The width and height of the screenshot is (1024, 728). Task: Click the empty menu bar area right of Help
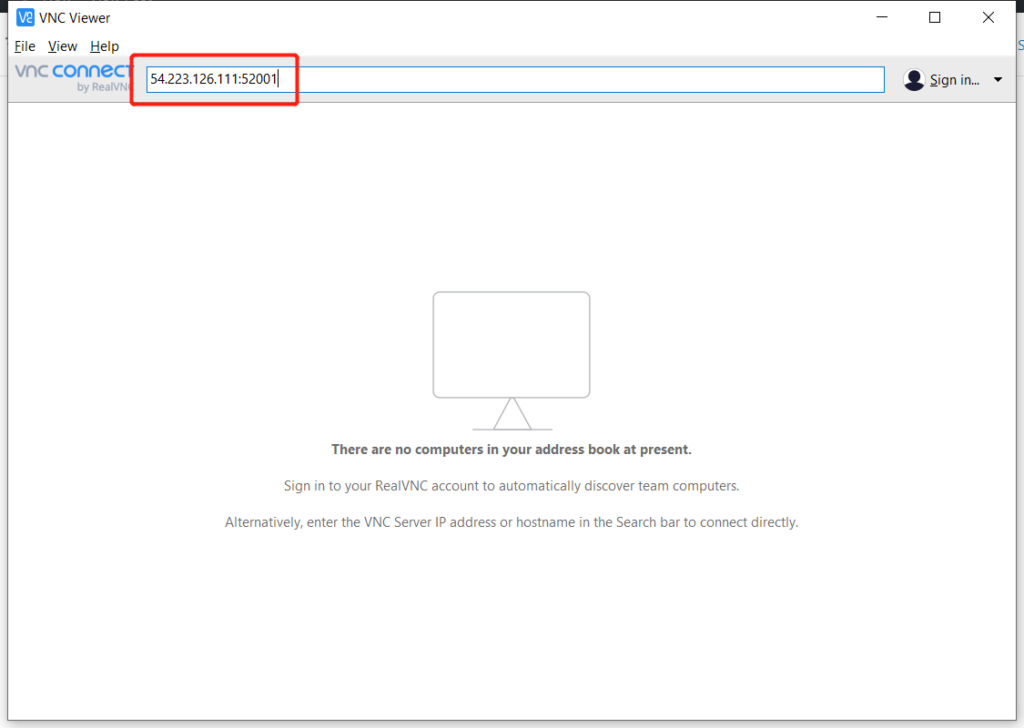(x=500, y=46)
